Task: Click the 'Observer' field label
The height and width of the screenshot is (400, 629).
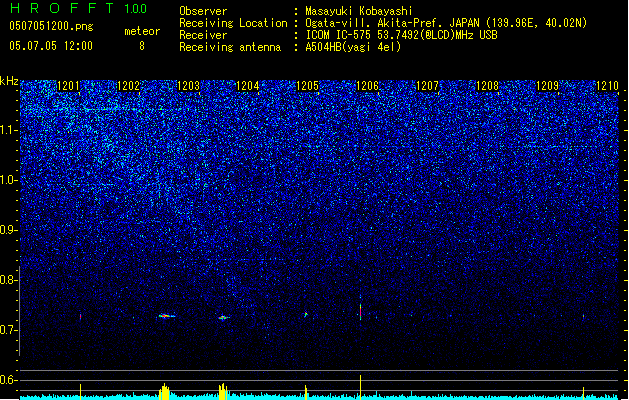Action: (x=203, y=11)
